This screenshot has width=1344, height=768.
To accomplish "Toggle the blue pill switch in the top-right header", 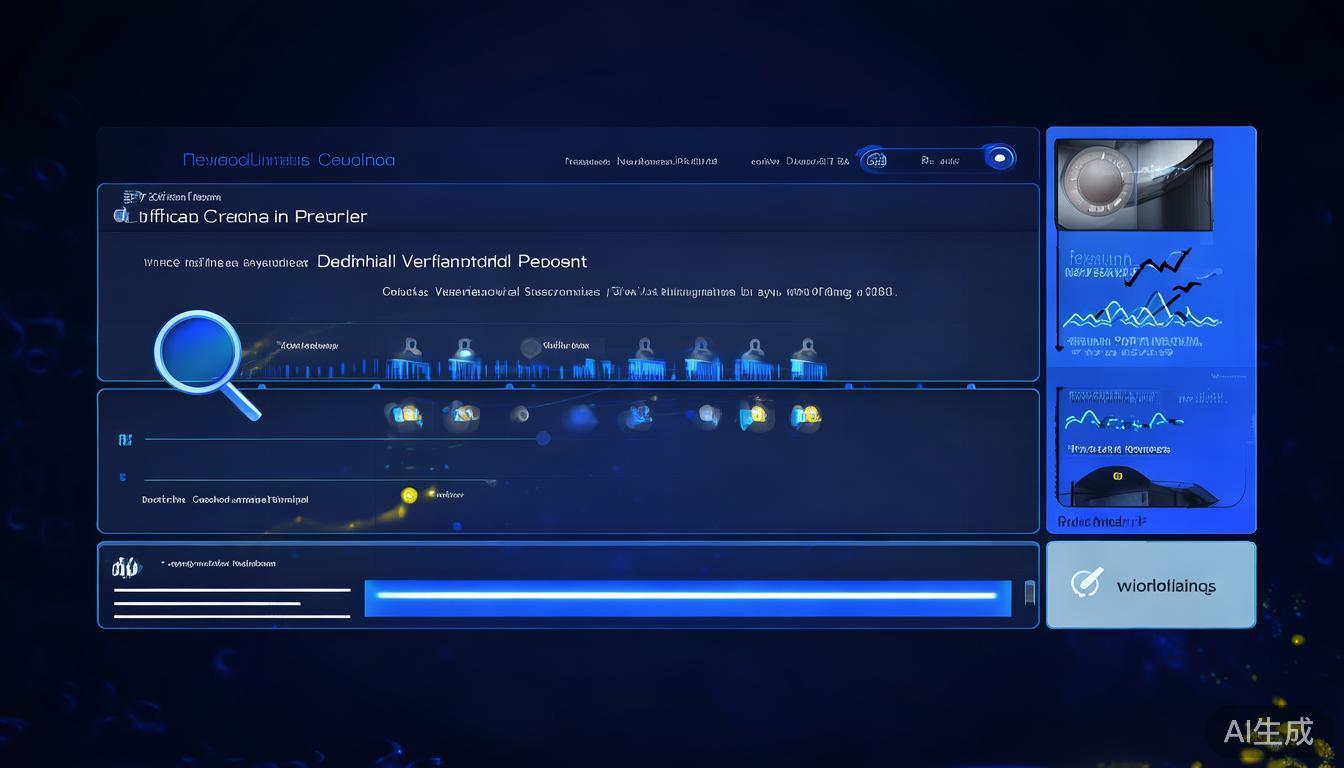I will [999, 157].
